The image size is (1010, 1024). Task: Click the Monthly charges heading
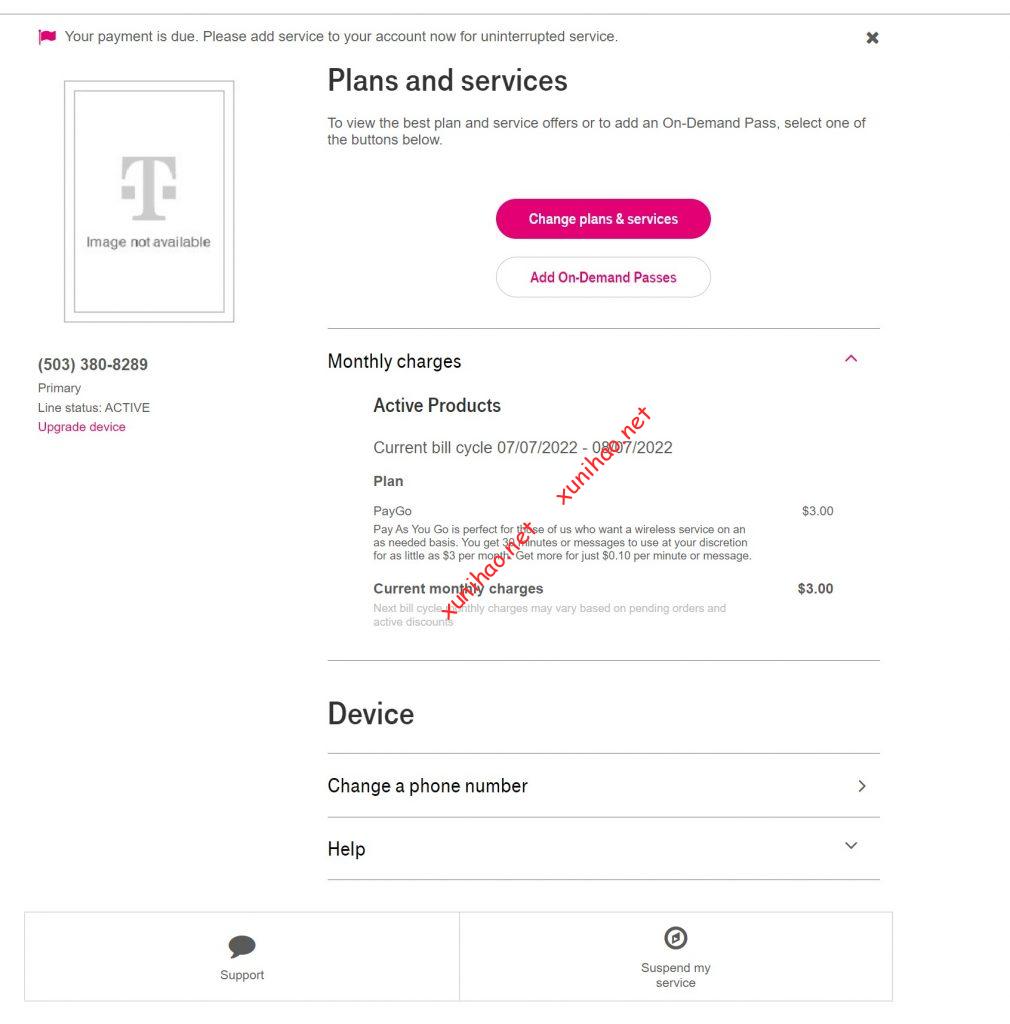click(x=394, y=361)
